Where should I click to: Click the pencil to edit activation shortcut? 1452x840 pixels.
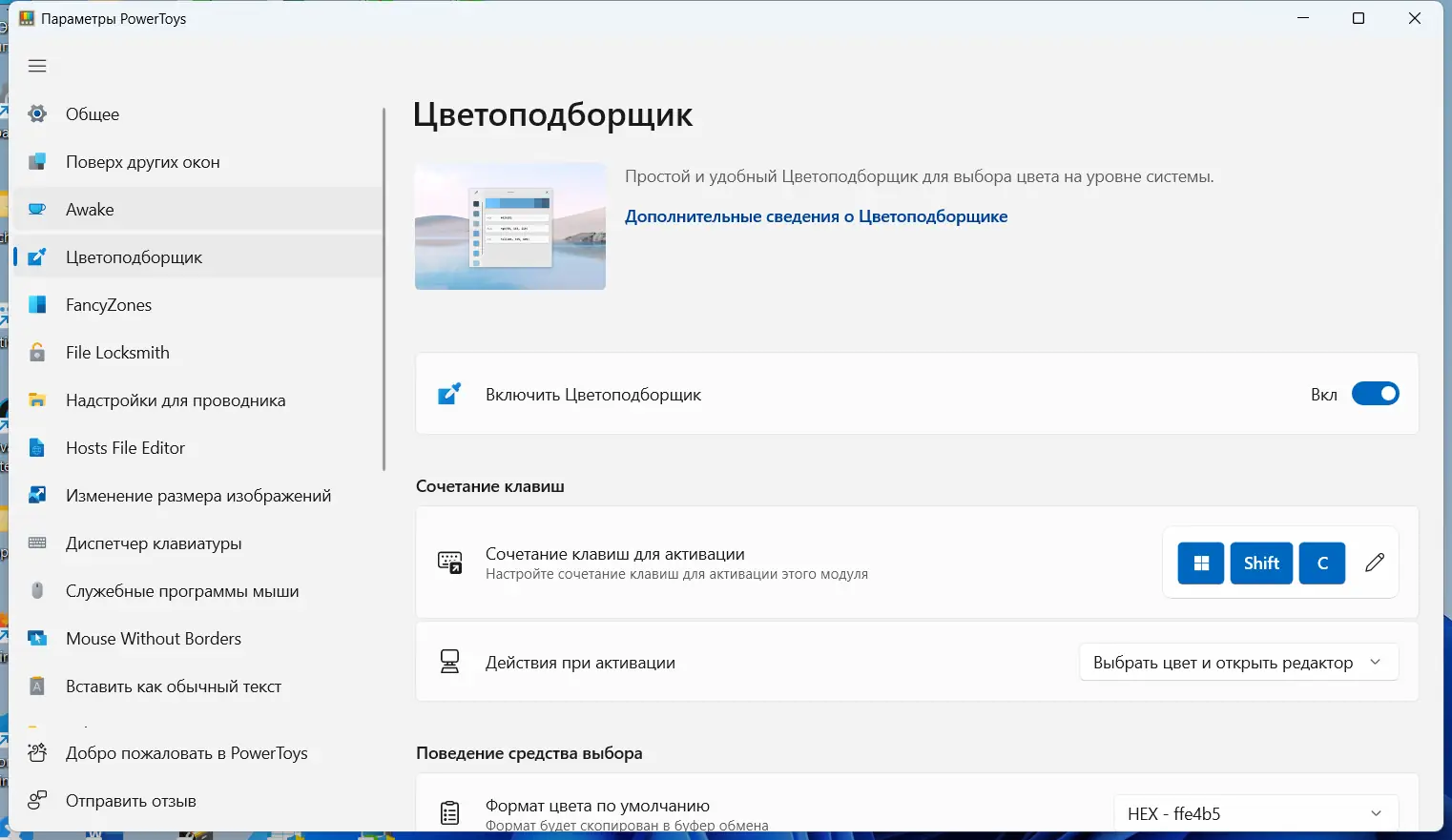[1375, 563]
